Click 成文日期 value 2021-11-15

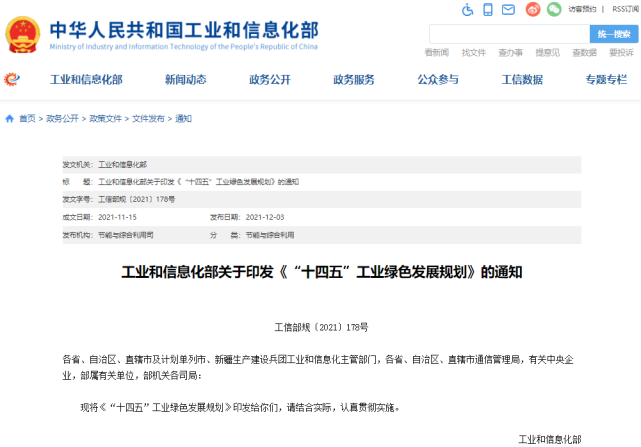117,217
